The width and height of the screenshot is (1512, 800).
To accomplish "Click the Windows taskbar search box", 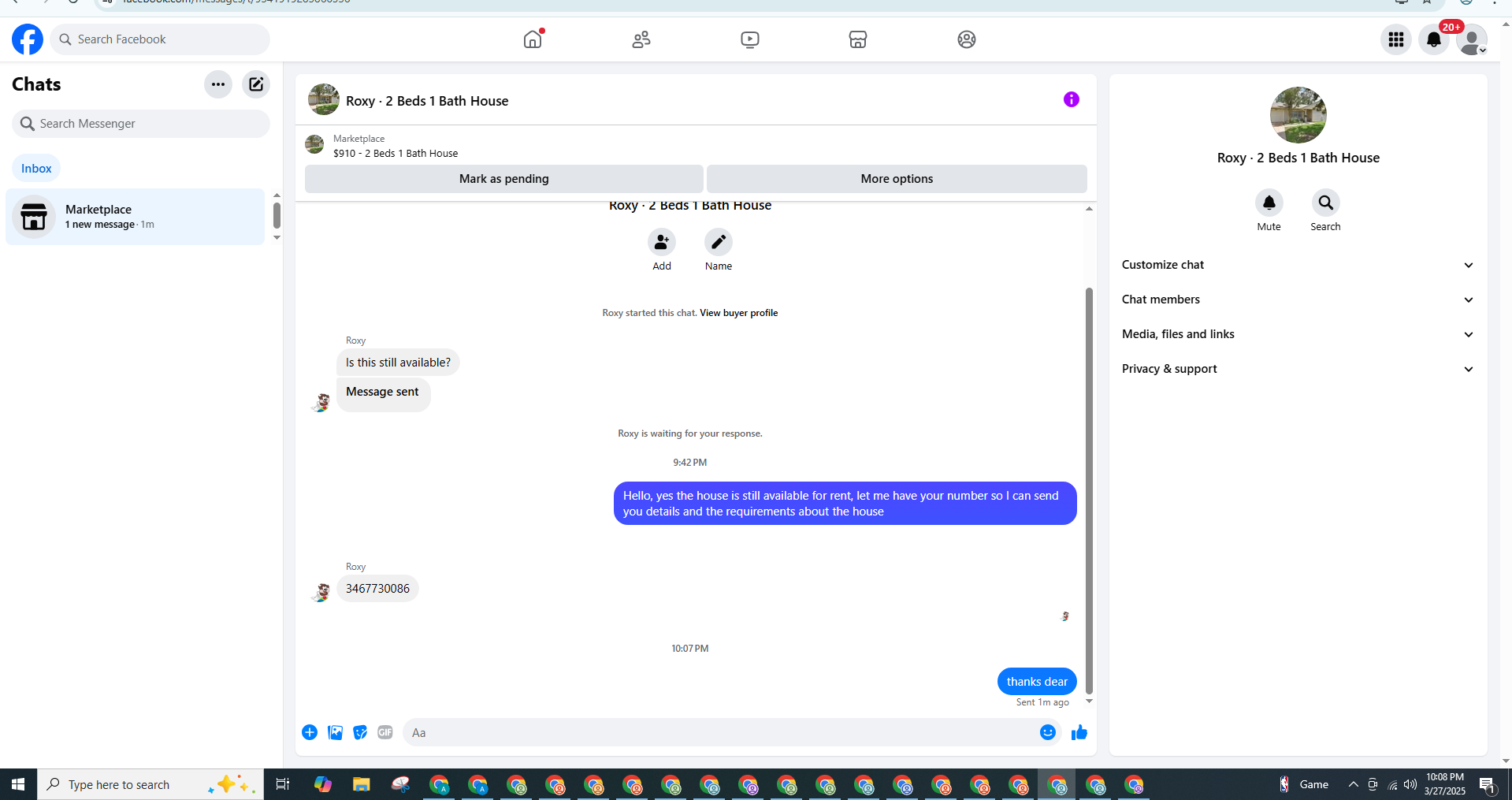I will coord(150,785).
